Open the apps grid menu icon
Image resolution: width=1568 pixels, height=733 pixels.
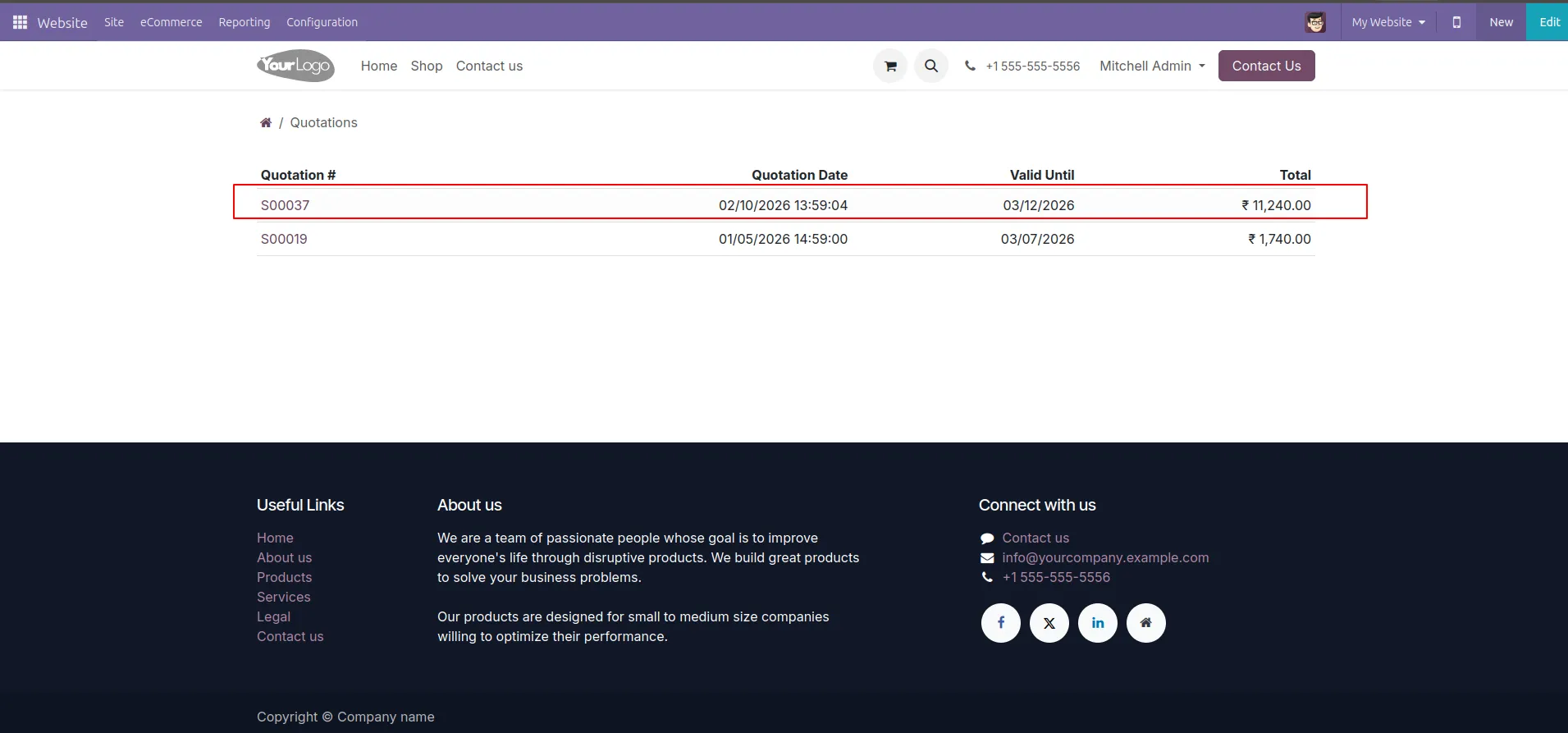click(20, 22)
